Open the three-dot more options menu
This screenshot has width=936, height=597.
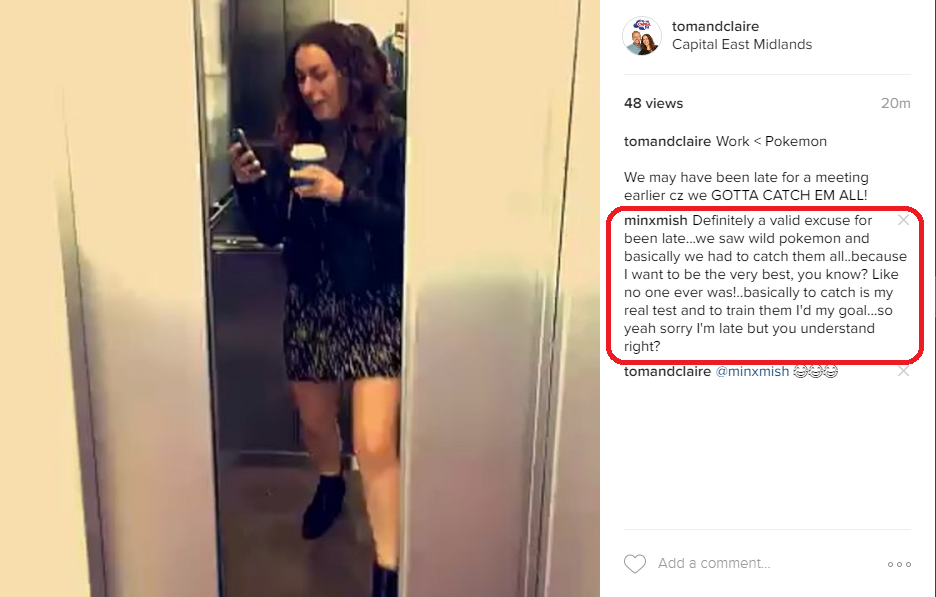(899, 564)
